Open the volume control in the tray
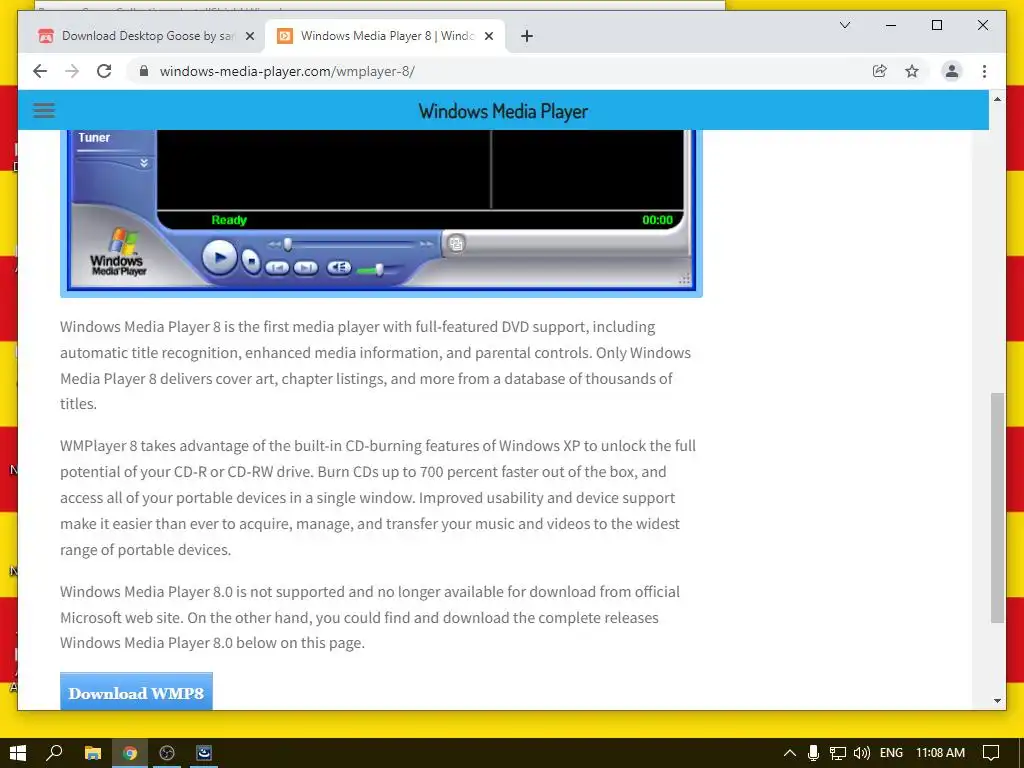 coord(862,753)
